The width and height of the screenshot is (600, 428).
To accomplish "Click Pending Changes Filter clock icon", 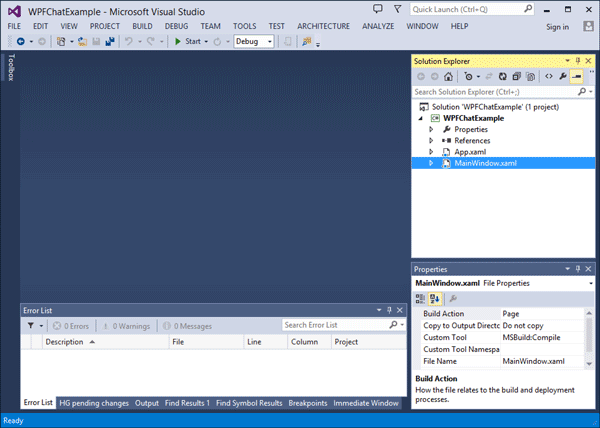I will pyautogui.click(x=468, y=76).
